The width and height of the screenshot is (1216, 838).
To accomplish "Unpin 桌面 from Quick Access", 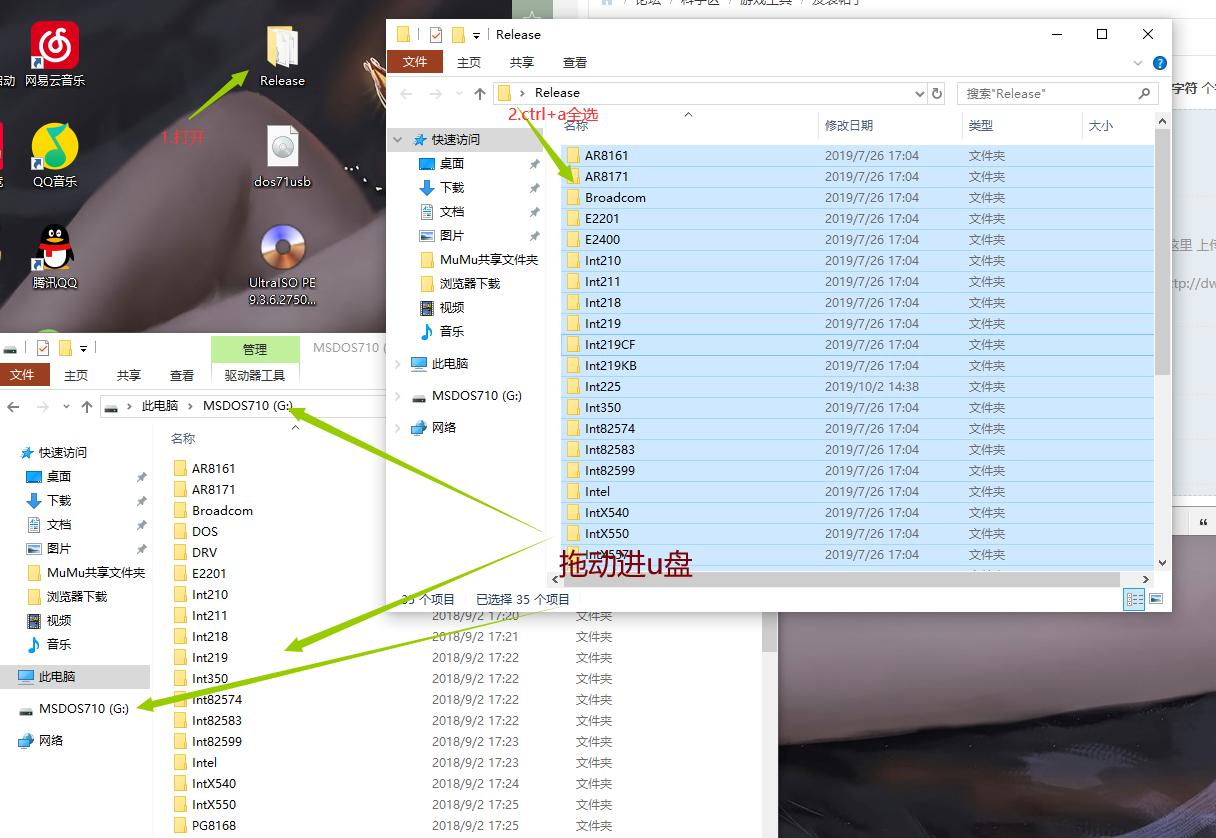I will [536, 163].
